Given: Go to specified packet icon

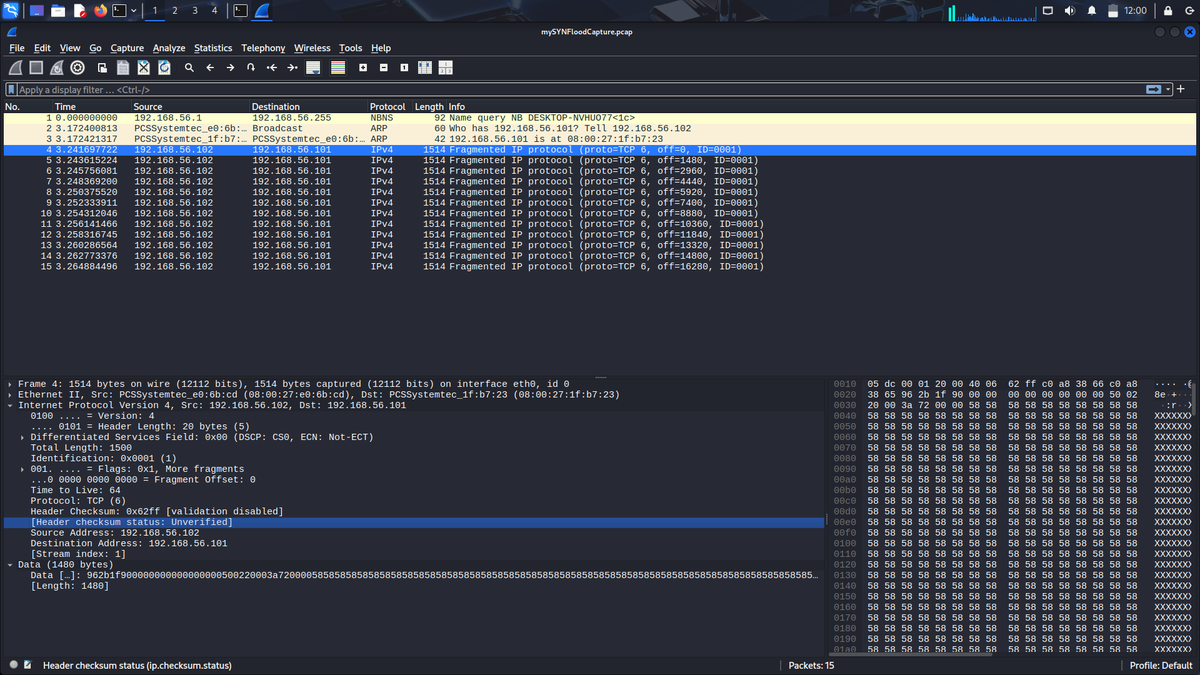Looking at the screenshot, I should [x=251, y=68].
